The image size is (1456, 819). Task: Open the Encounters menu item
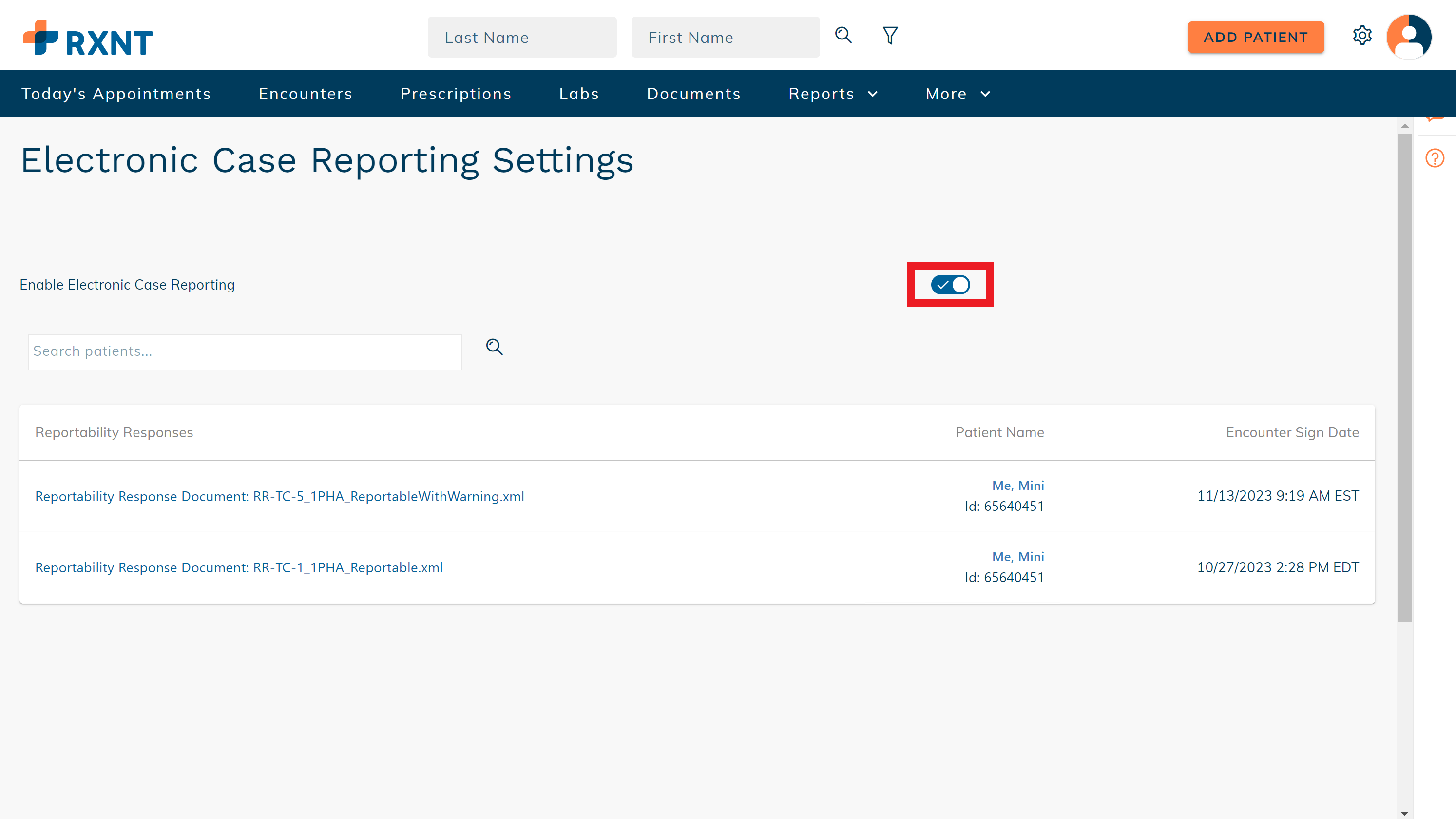[305, 94]
